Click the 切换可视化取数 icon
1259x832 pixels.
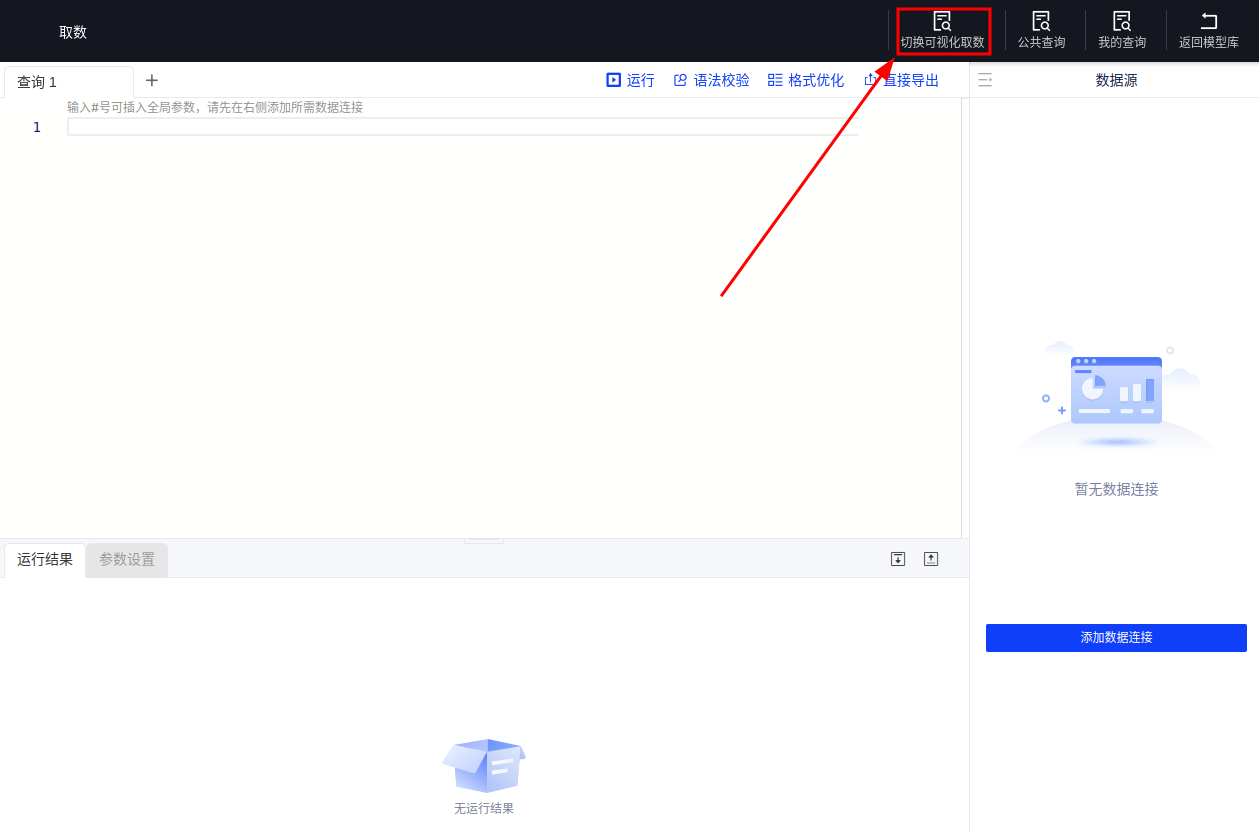coord(942,21)
